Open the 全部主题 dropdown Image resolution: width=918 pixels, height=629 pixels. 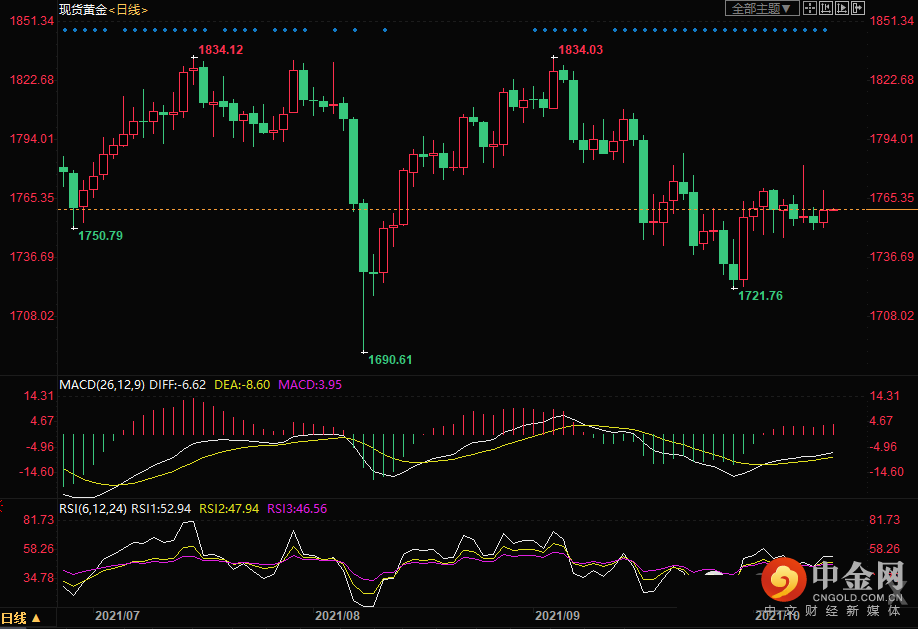pyautogui.click(x=762, y=8)
